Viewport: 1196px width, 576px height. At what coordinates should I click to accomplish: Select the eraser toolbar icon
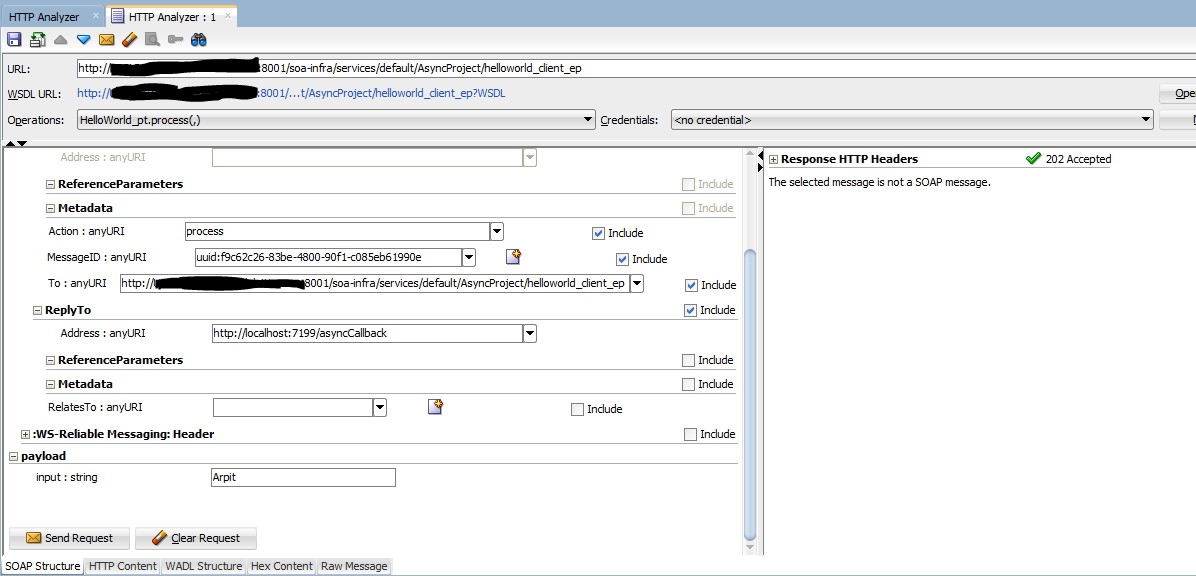coord(129,39)
